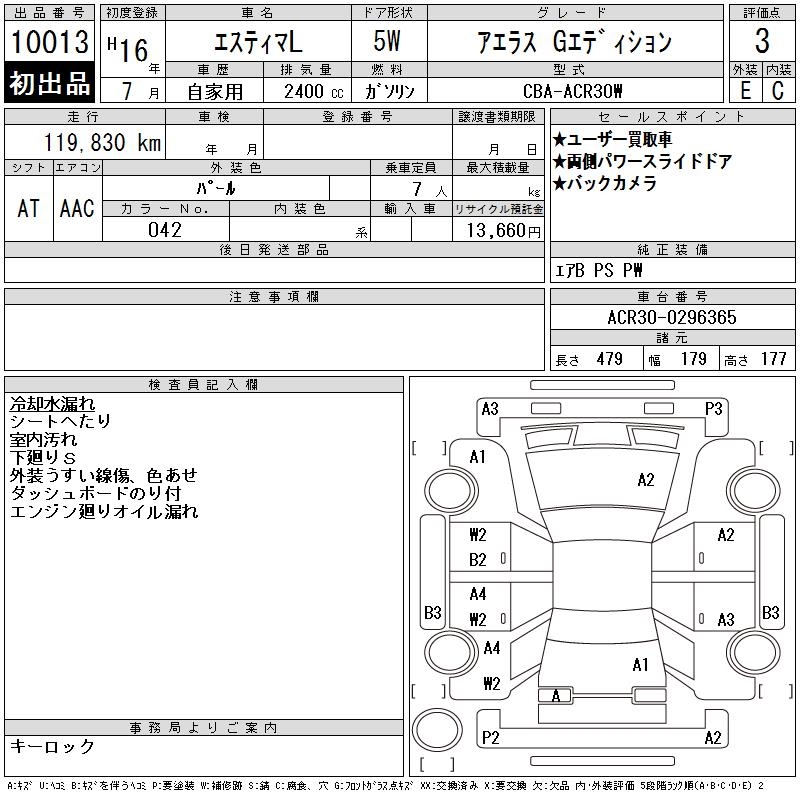Click the color number 042
Image resolution: width=800 pixels, height=800 pixels.
[x=165, y=230]
